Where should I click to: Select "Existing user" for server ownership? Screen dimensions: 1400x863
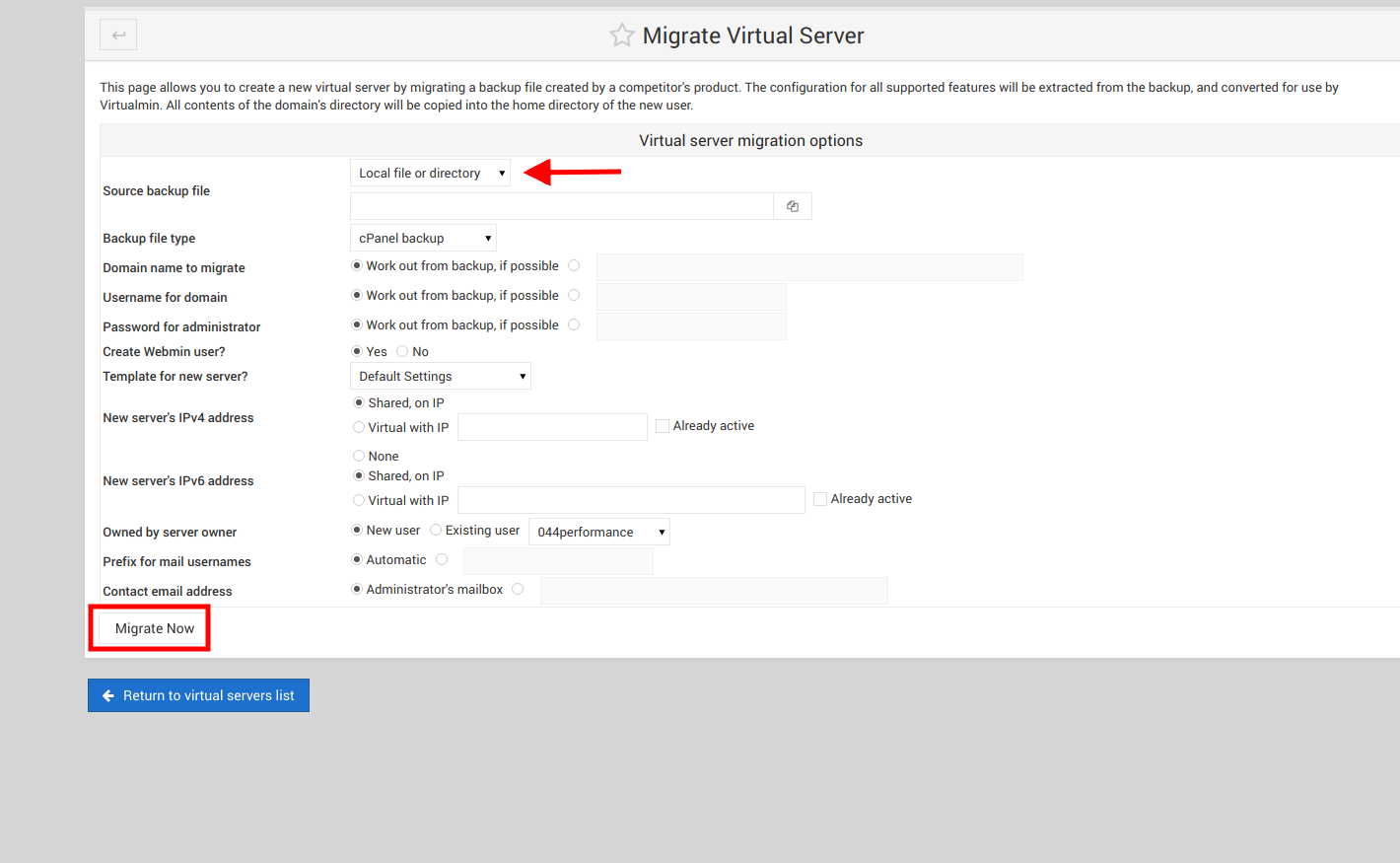pyautogui.click(x=435, y=530)
